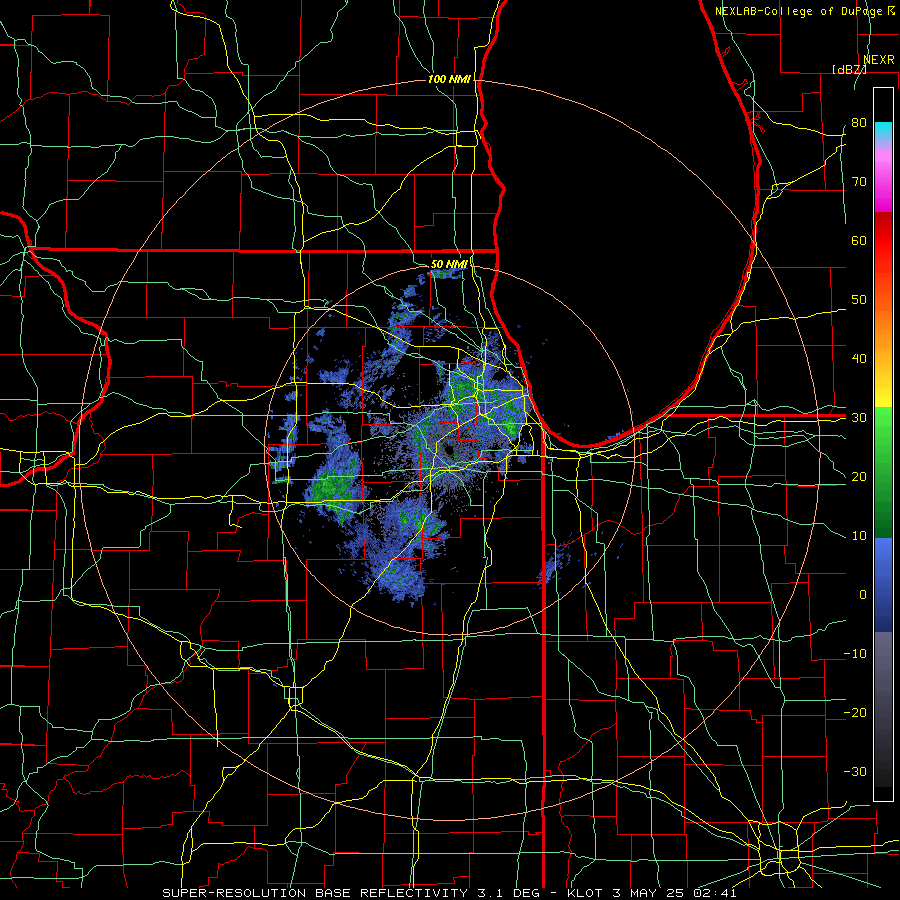The image size is (900, 900).
Task: Click the blue 5 dBZ color bar segment
Action: click(883, 565)
